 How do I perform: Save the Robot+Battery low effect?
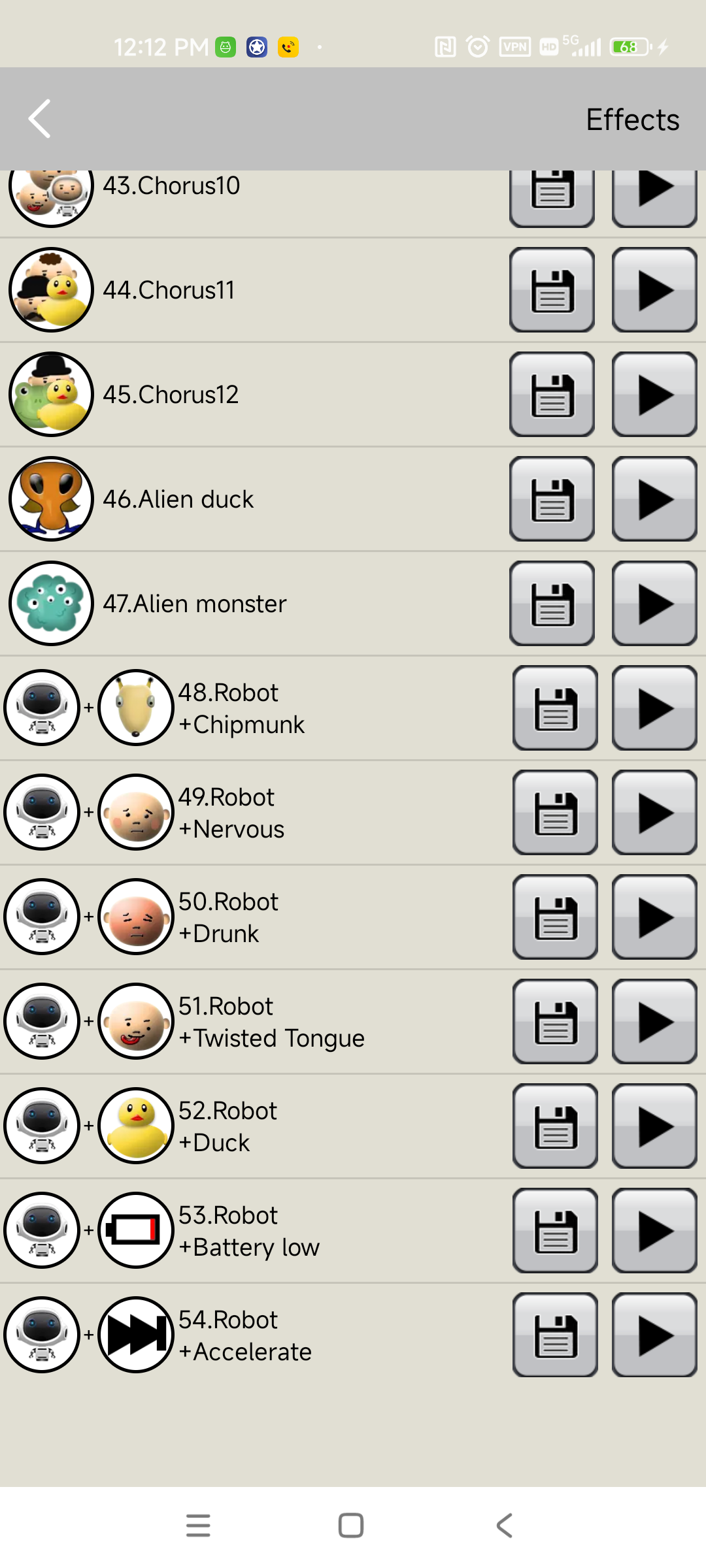(x=555, y=1231)
